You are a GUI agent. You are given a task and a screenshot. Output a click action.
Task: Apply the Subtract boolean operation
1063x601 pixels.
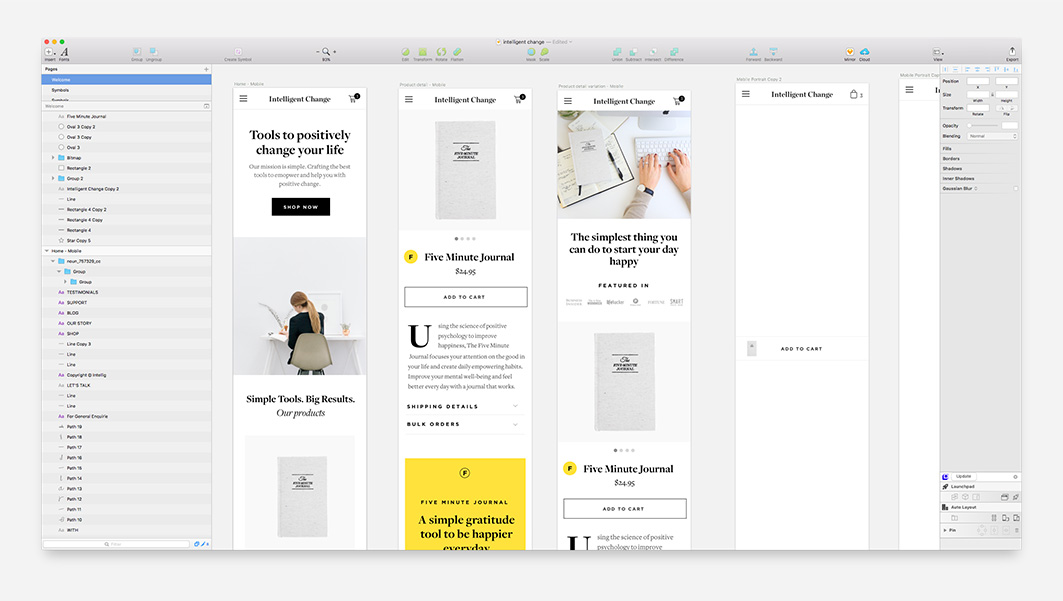pos(633,51)
